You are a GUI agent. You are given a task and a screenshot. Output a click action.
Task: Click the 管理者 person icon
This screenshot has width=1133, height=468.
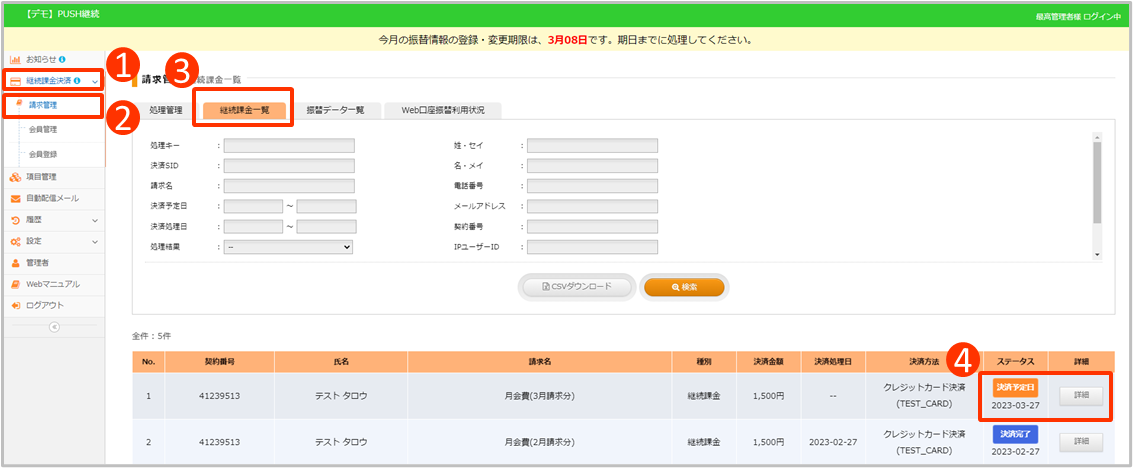click(15, 263)
